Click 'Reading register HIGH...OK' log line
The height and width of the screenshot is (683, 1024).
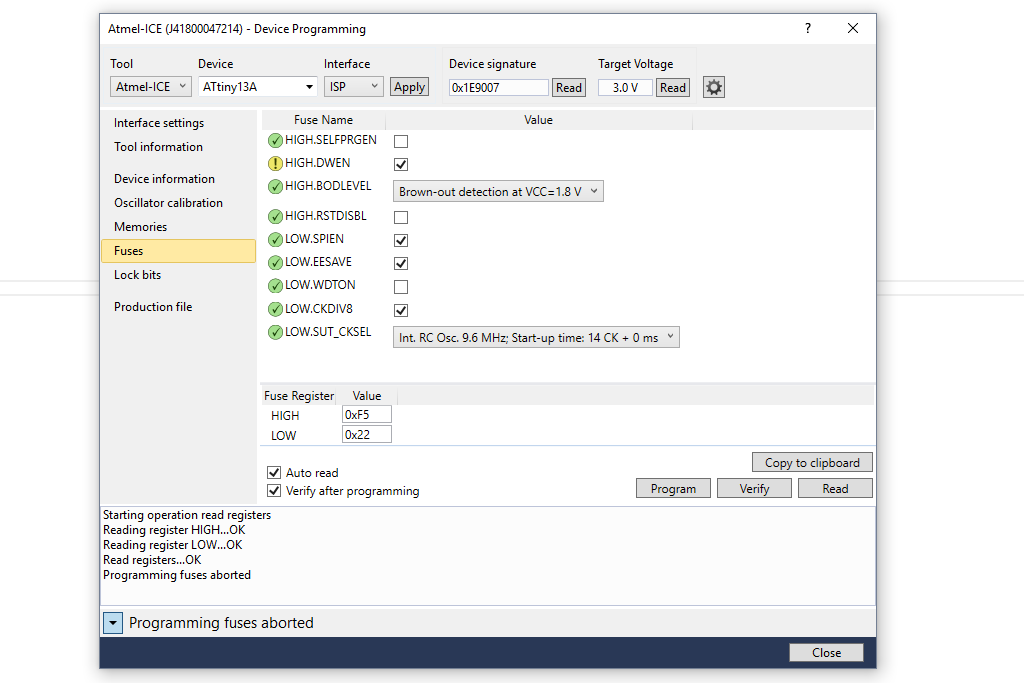pos(174,530)
